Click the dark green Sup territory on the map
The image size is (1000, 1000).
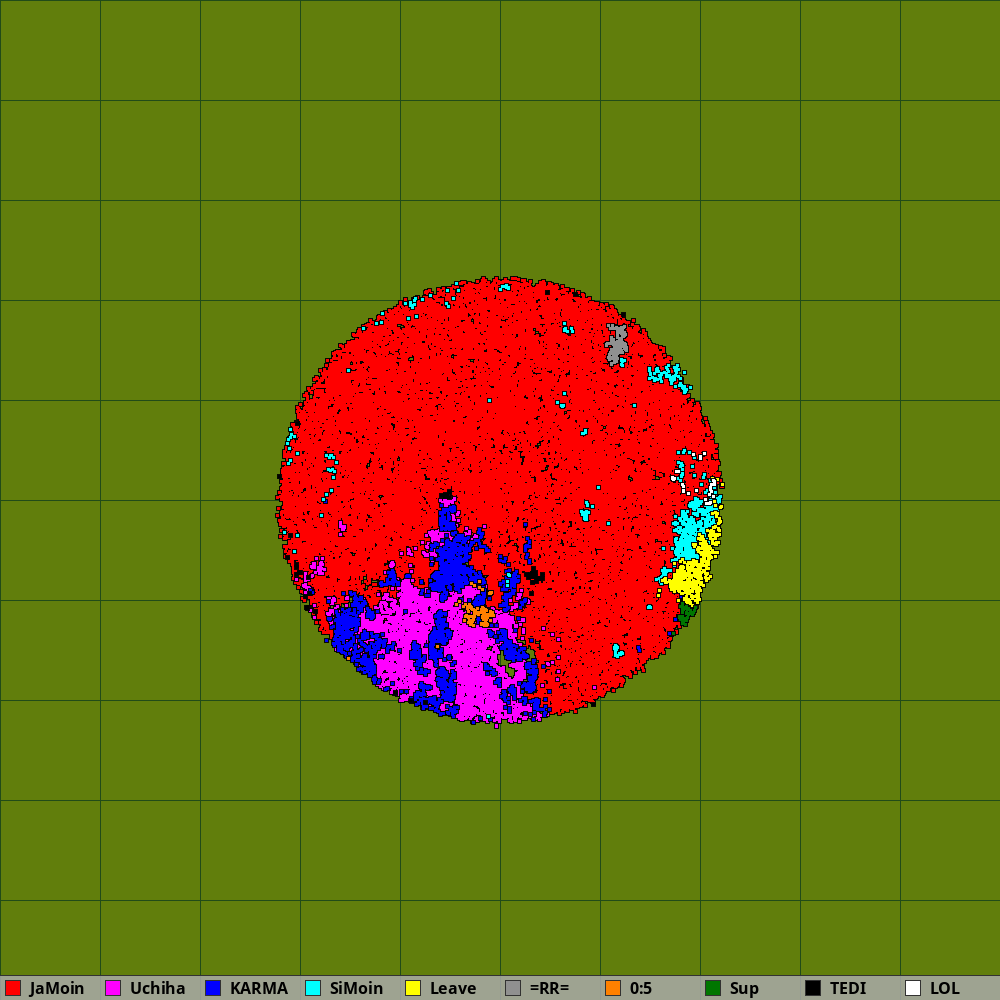click(x=686, y=614)
